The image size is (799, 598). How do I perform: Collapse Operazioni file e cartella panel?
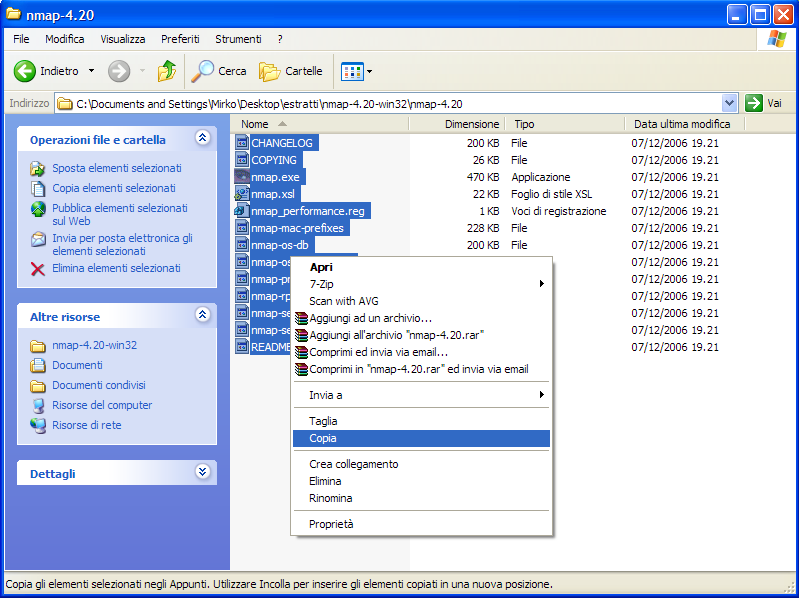tap(202, 138)
